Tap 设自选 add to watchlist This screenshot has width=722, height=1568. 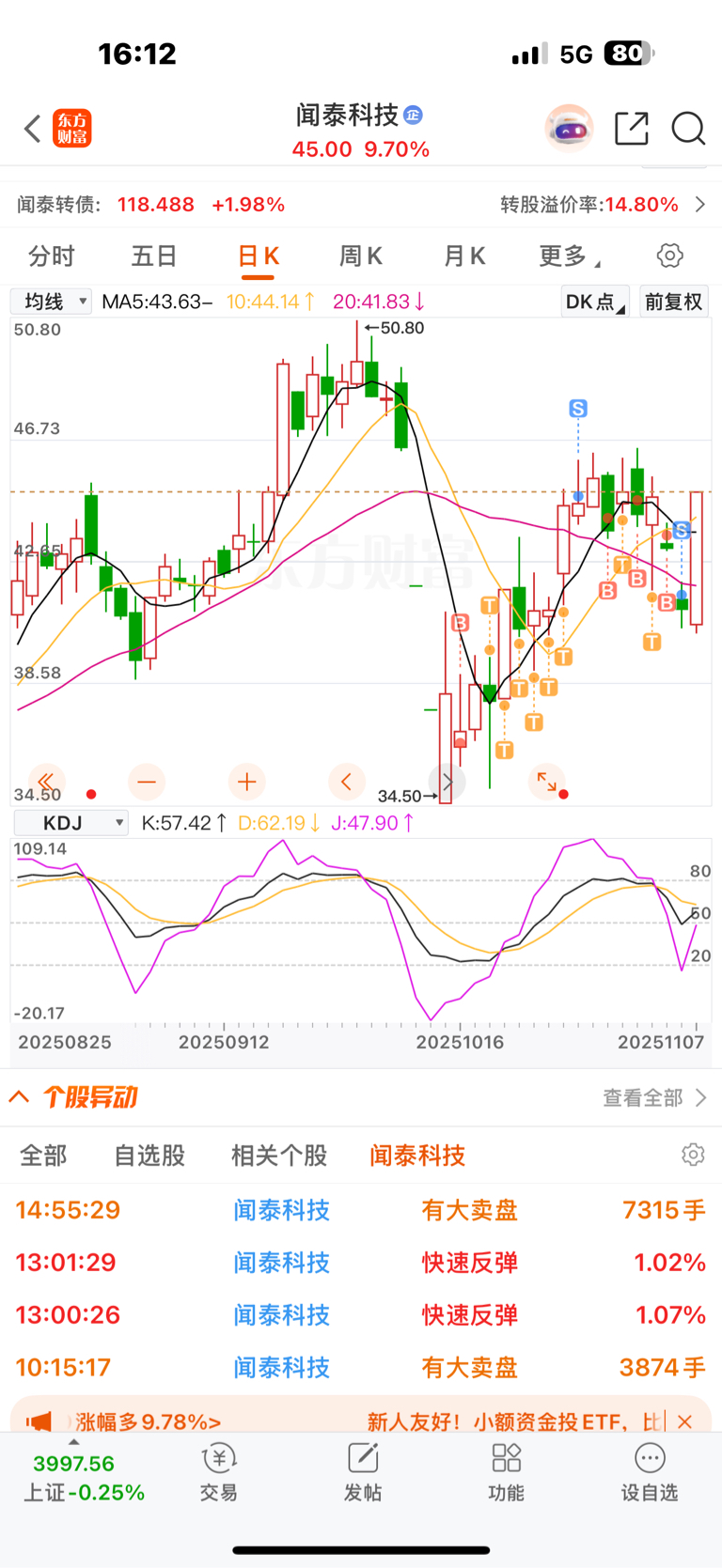650,1473
